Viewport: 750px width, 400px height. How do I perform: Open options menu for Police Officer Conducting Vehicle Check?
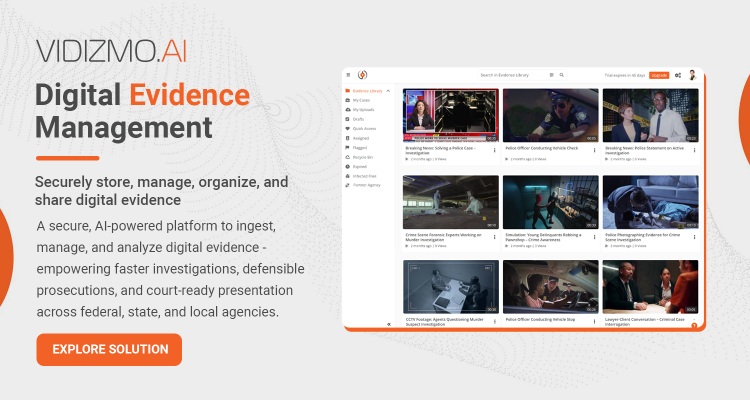coord(595,150)
